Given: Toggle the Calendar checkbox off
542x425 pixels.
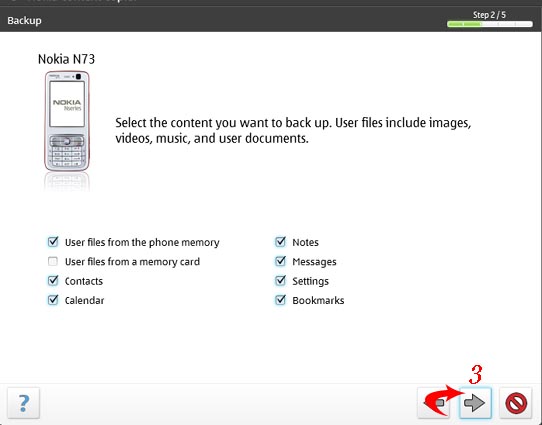Looking at the screenshot, I should click(x=53, y=300).
